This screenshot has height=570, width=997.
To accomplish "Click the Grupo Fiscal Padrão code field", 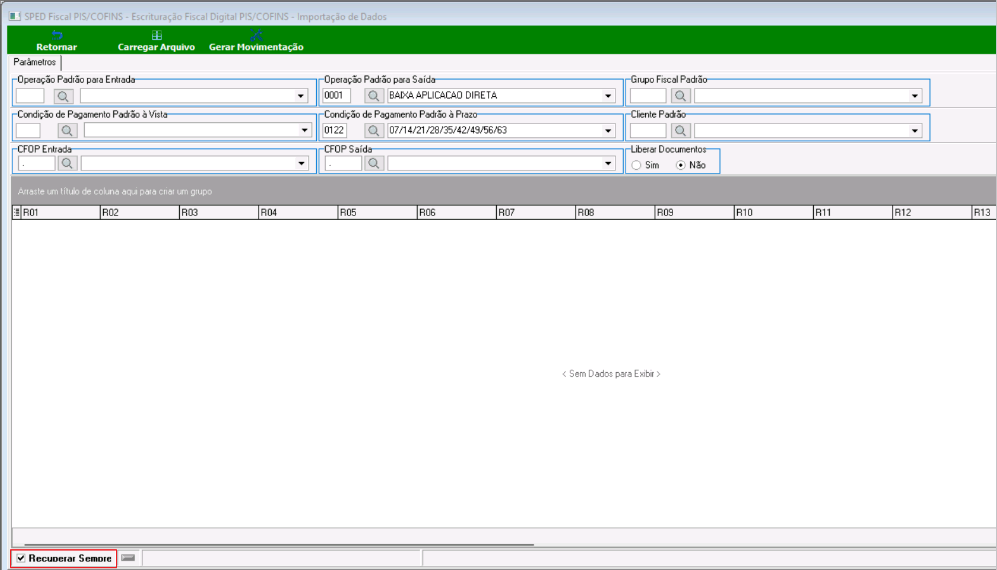I will click(x=648, y=96).
